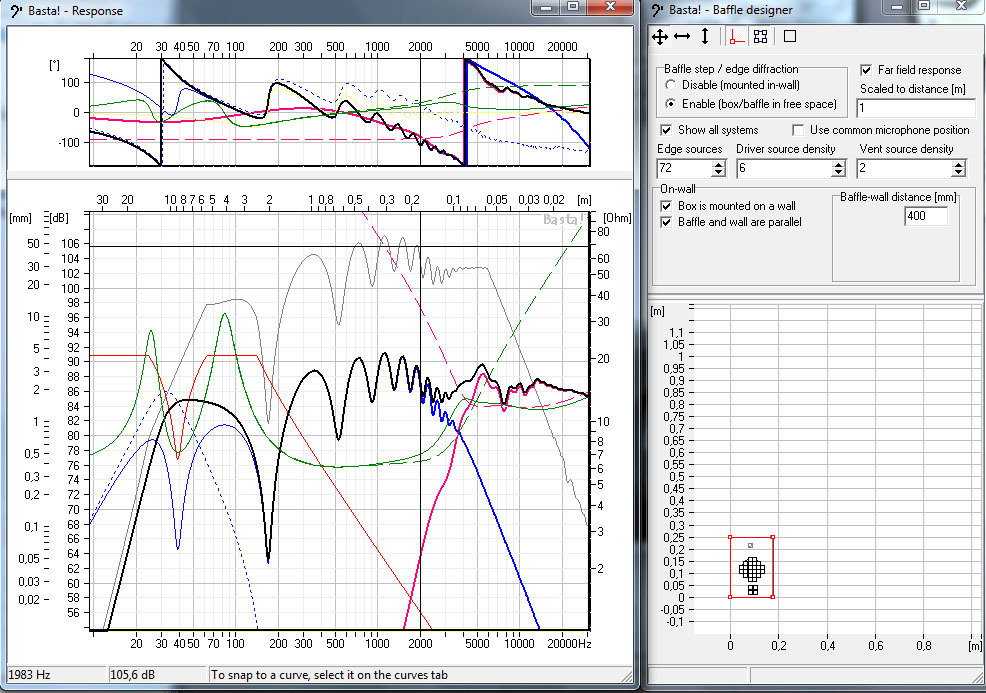Click the red axis origin toolbar icon
Screen dimensions: 986x693
click(x=736, y=37)
